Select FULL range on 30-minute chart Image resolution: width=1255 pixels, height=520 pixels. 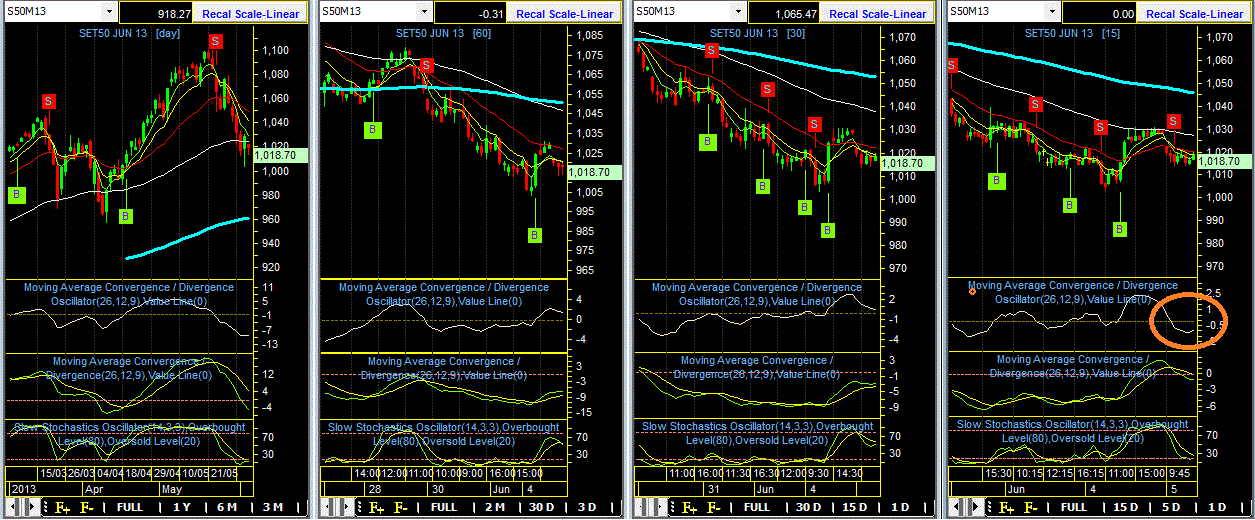pyautogui.click(x=758, y=507)
